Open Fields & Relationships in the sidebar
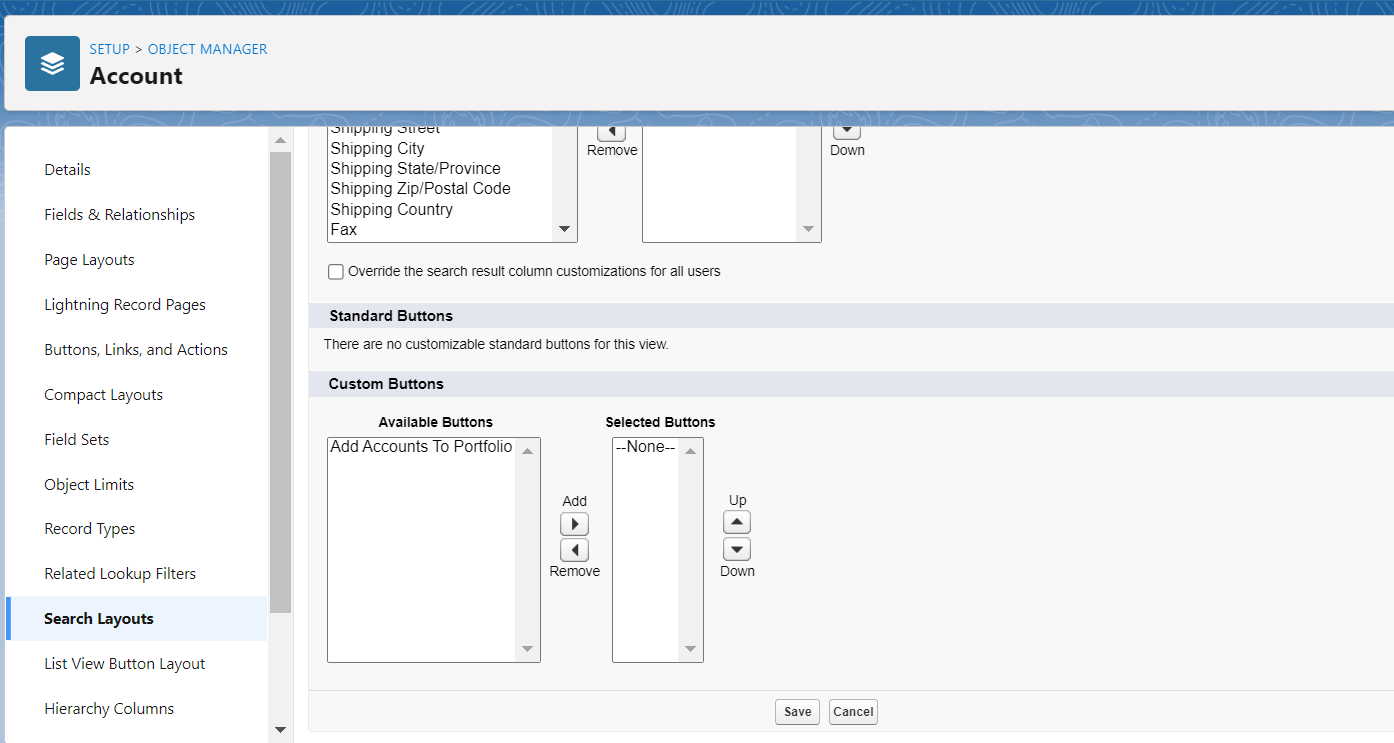 (119, 214)
